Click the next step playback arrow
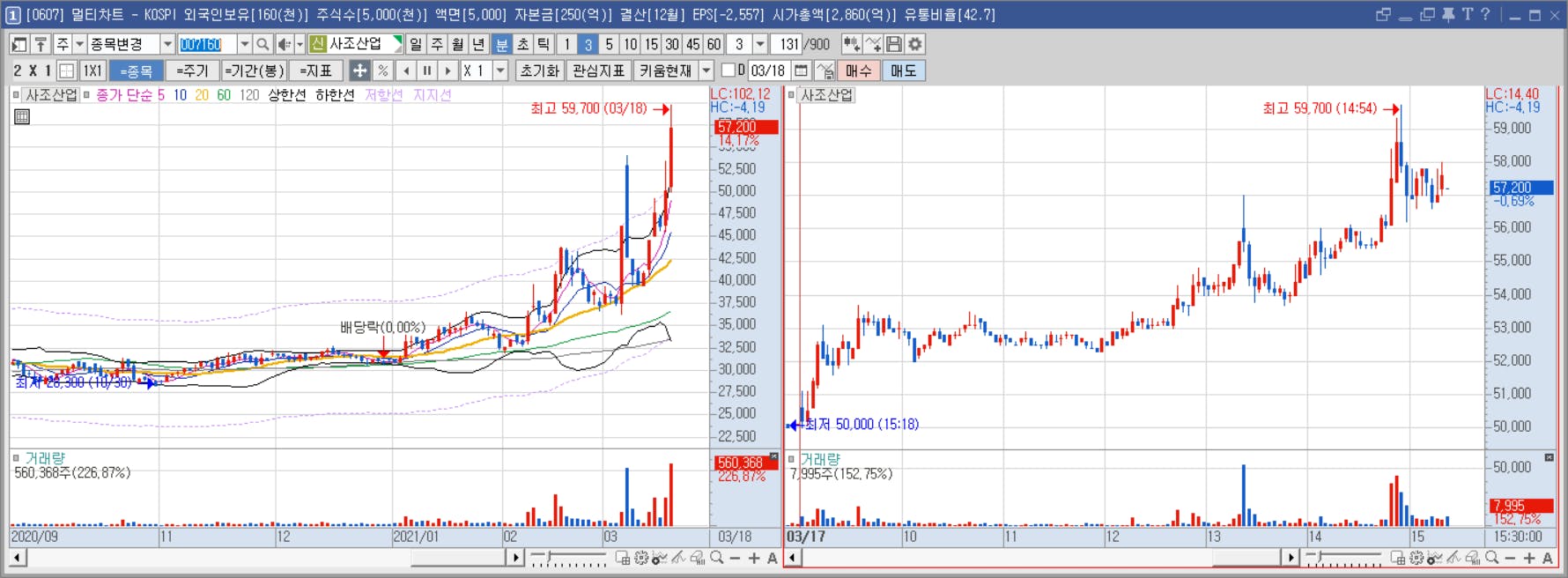 point(448,70)
